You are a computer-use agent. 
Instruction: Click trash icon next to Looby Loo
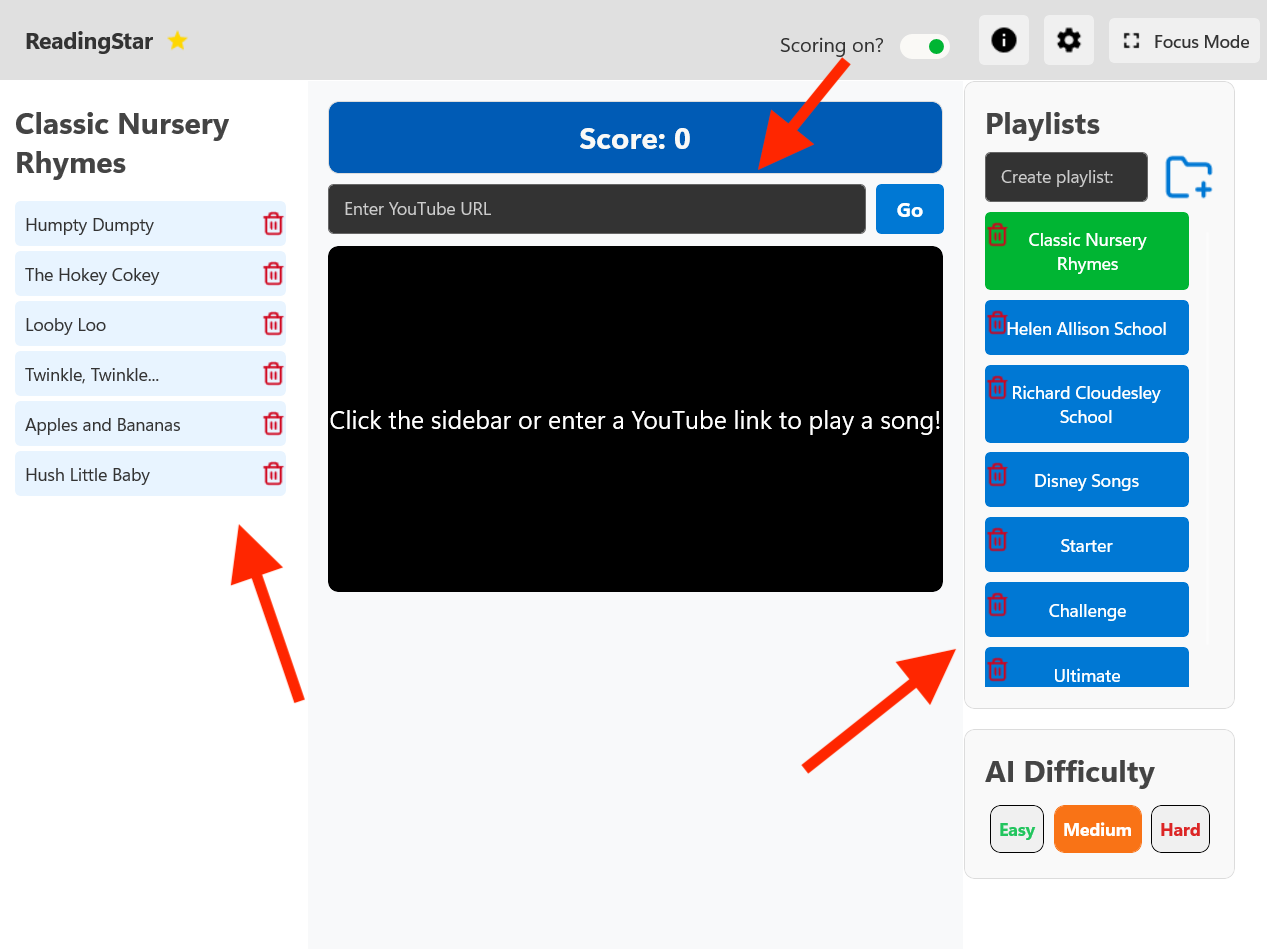point(273,324)
